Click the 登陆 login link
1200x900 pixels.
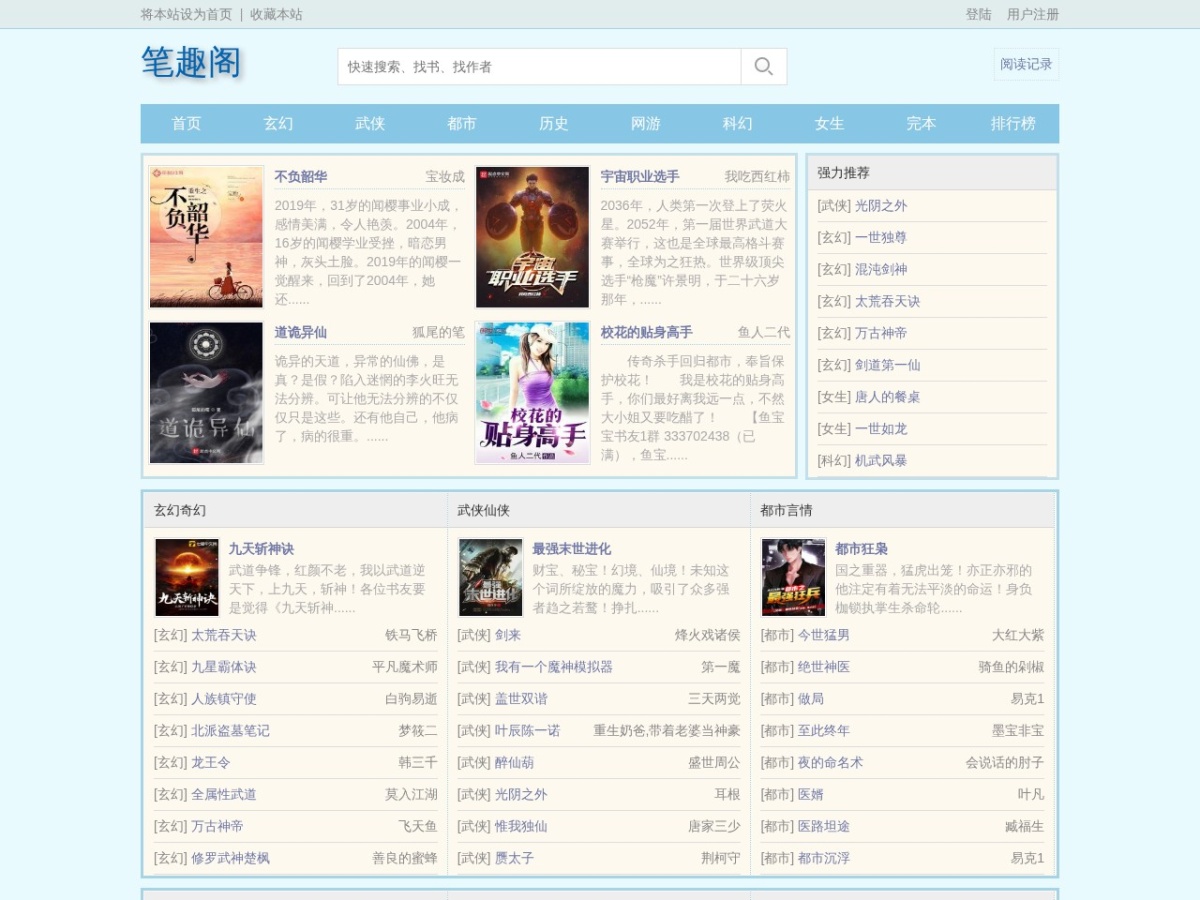[978, 14]
